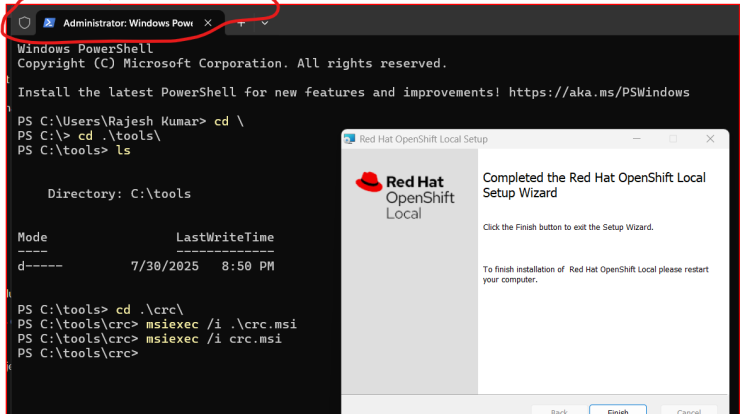
Task: Click the 'Directory: C:\tools' text line
Action: point(119,194)
